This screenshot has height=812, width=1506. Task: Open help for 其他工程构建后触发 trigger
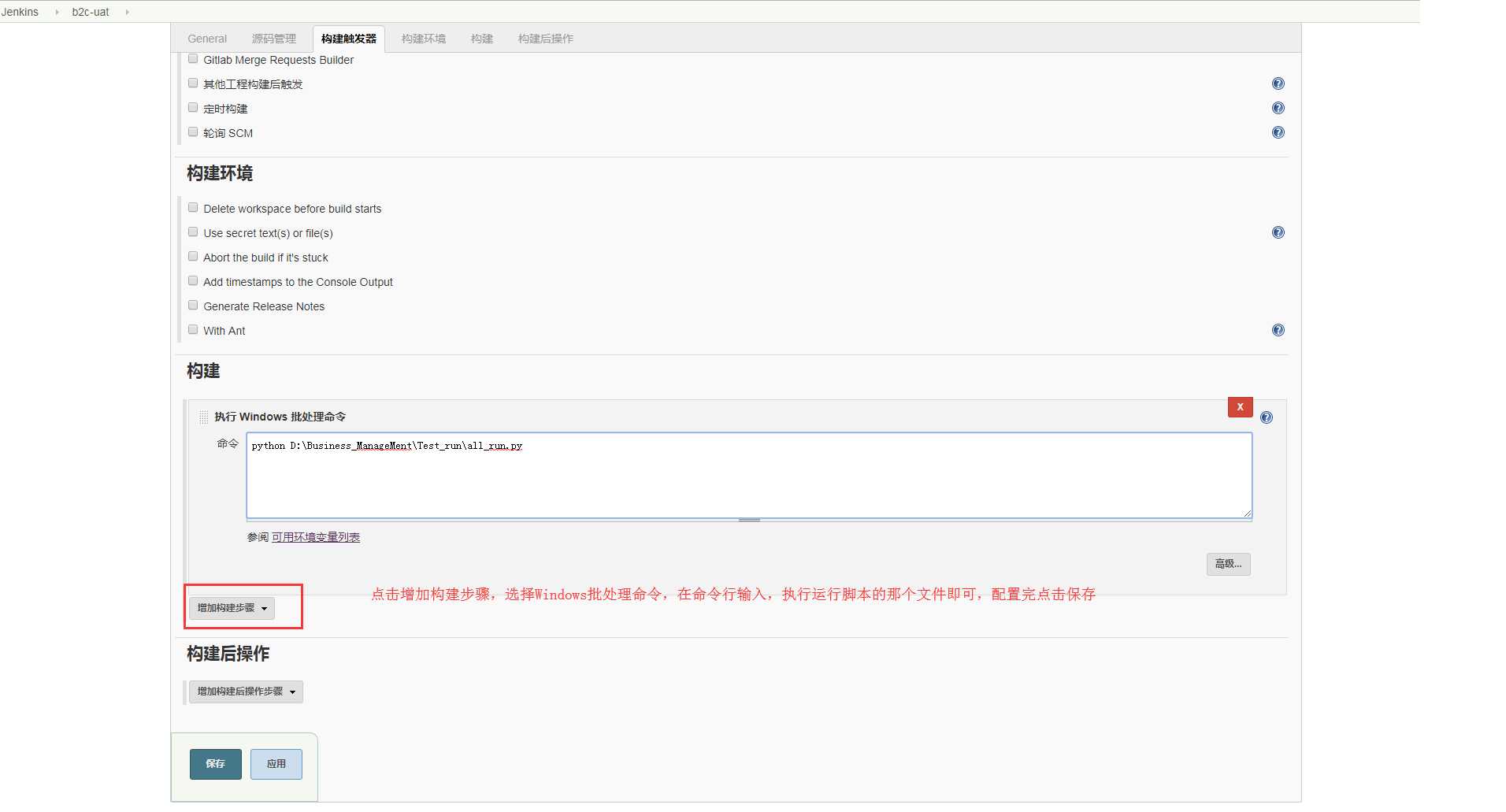point(1278,83)
